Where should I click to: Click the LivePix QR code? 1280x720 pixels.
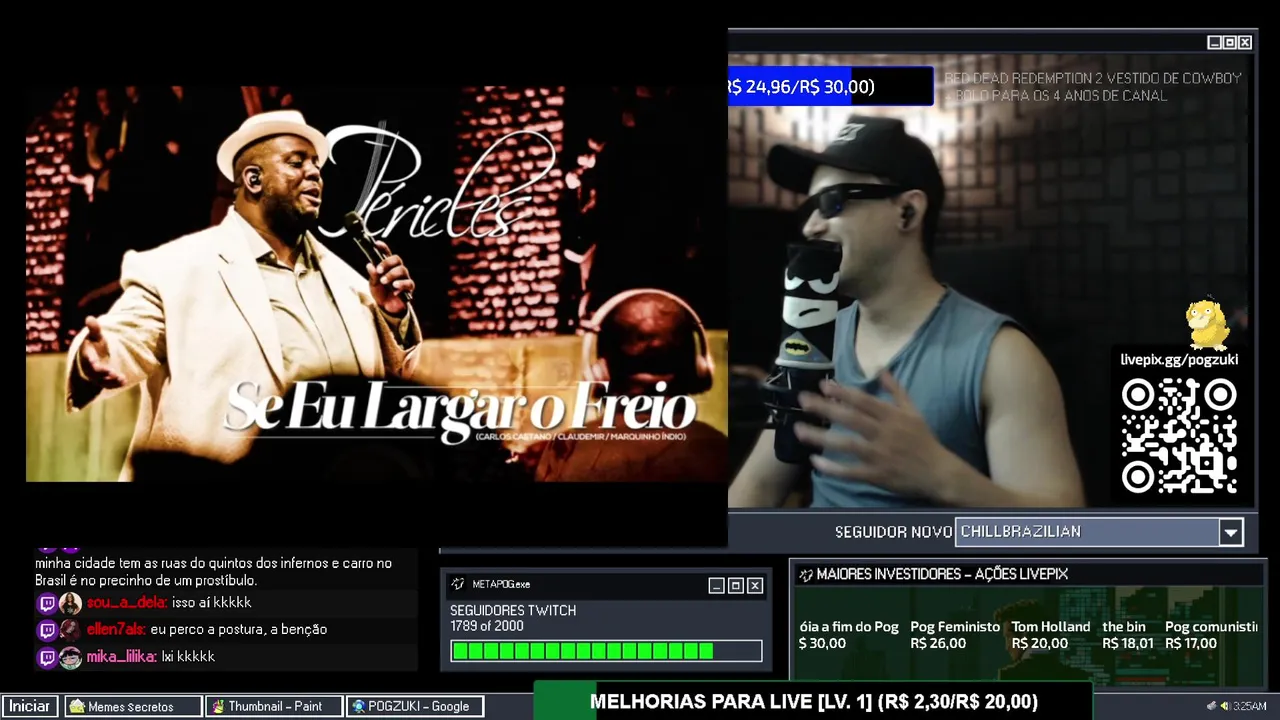pos(1179,437)
